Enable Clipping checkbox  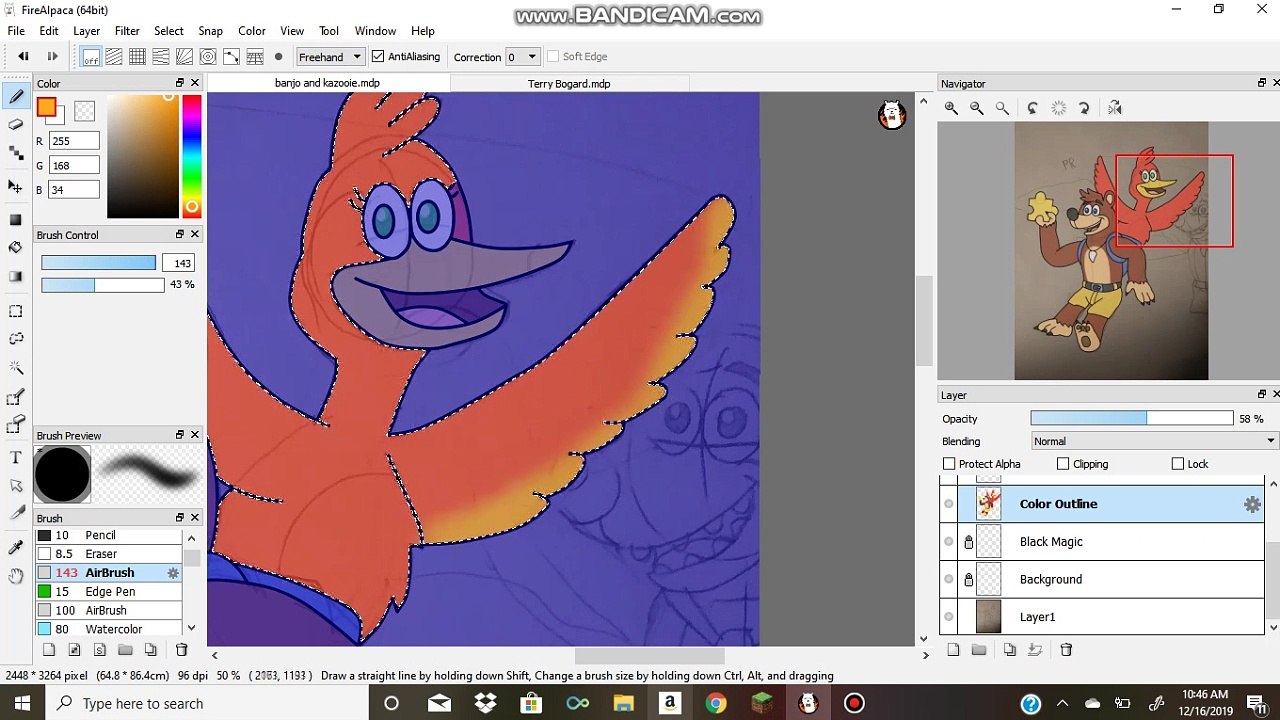[1063, 464]
